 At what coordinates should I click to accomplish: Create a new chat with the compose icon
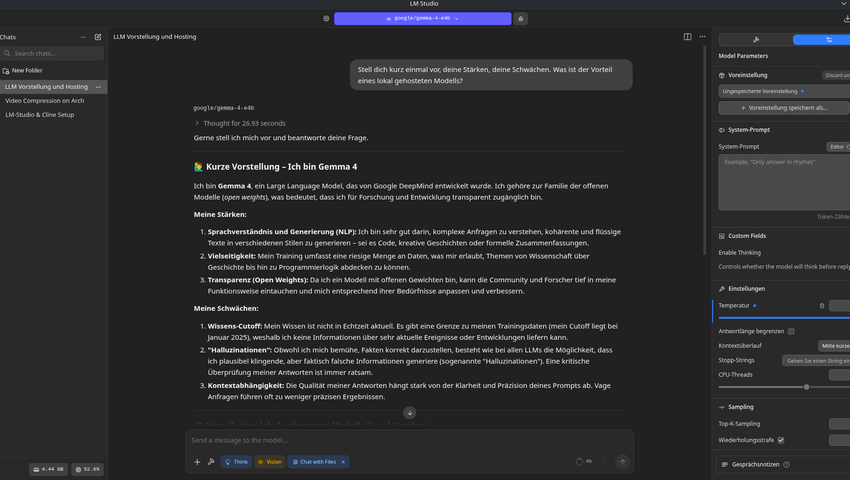click(98, 37)
